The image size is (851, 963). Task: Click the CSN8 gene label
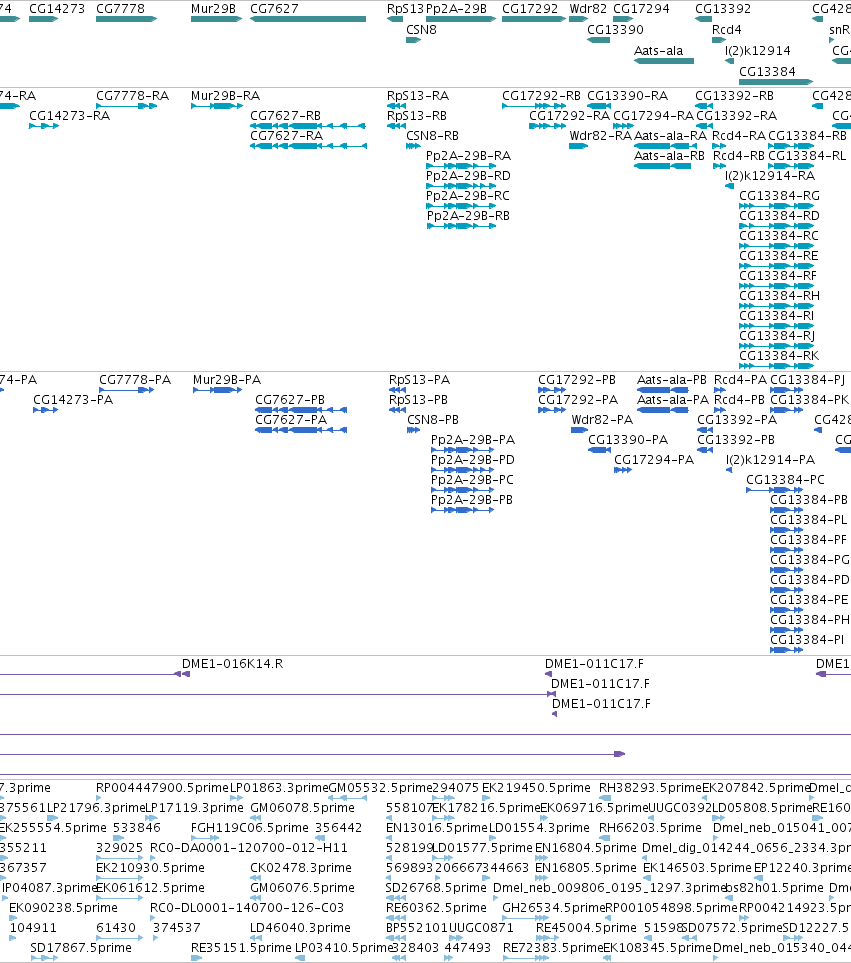coord(421,29)
